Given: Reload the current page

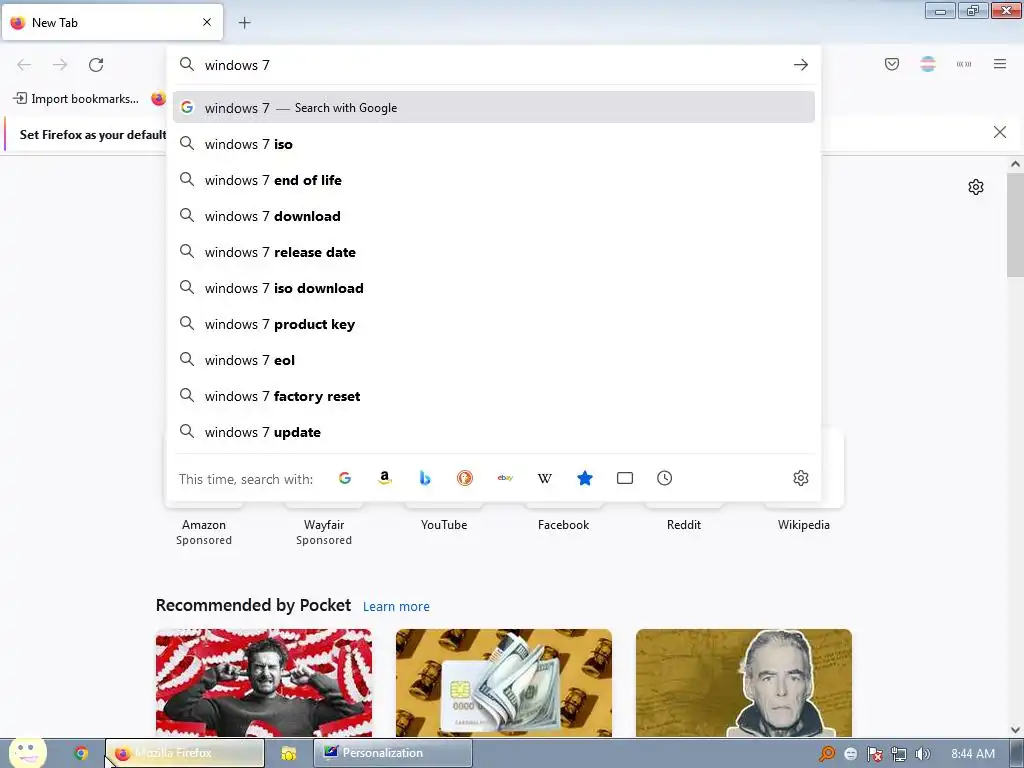Looking at the screenshot, I should point(96,65).
